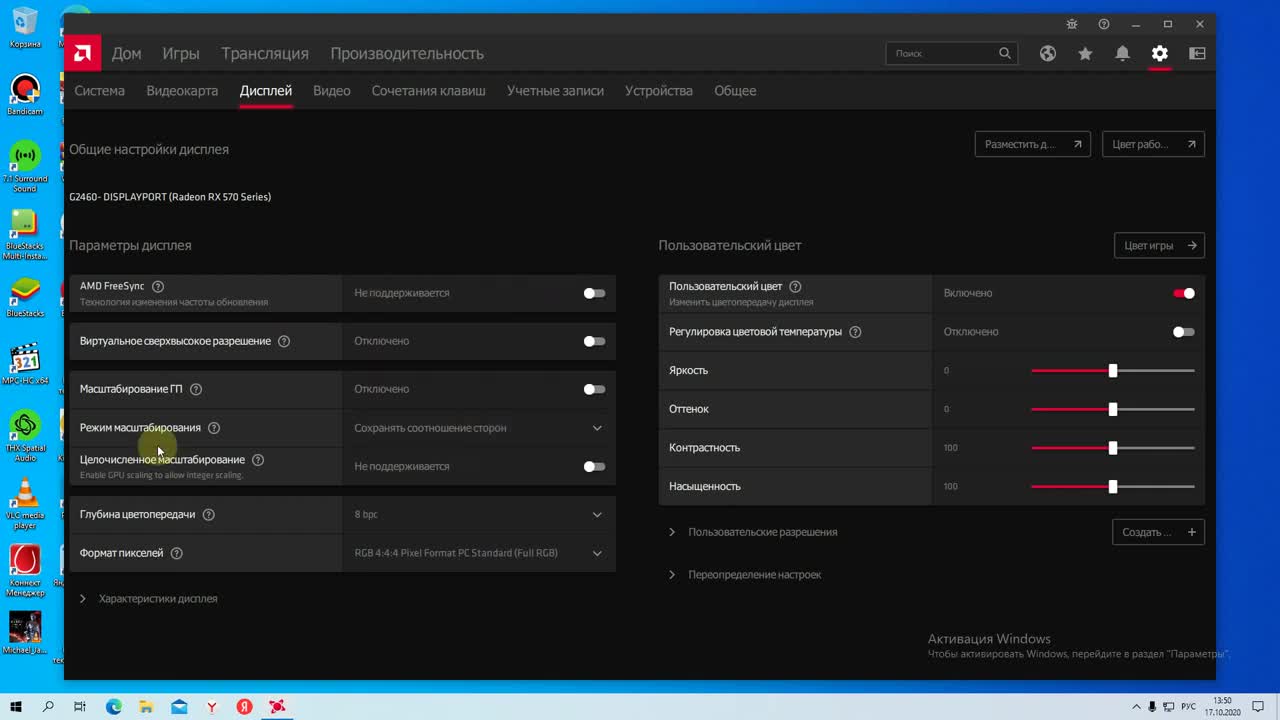
Task: Open the Radeon settings gear icon
Action: (1159, 53)
